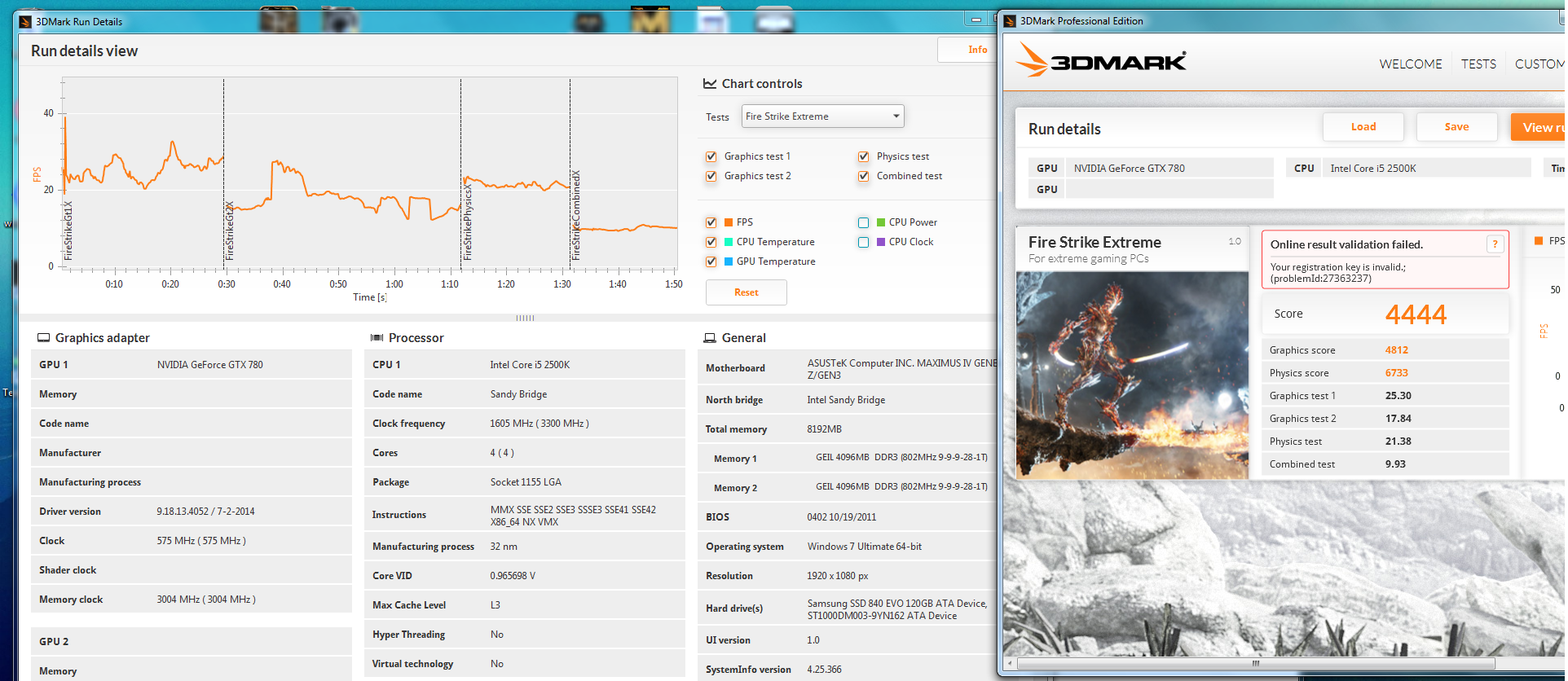Screen dimensions: 1568x681
Task: Toggle the GPU Temperature checkbox
Action: (x=711, y=261)
